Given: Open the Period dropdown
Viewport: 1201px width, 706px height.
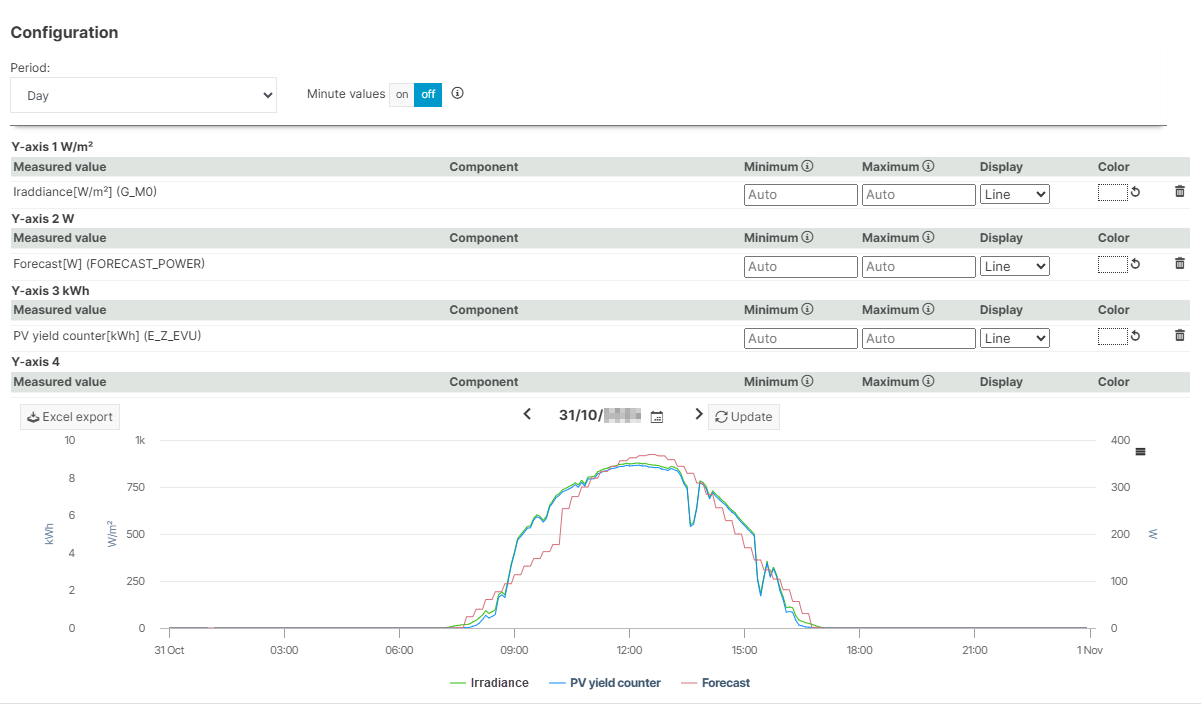Looking at the screenshot, I should point(143,95).
